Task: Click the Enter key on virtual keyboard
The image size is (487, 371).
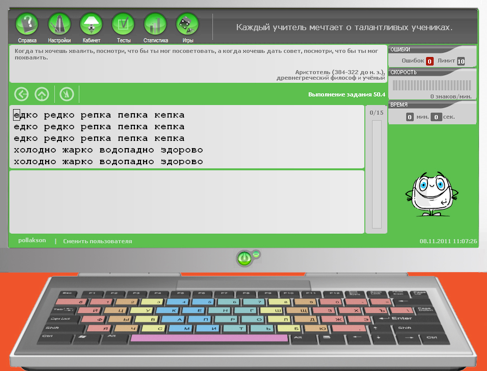Action: point(404,319)
